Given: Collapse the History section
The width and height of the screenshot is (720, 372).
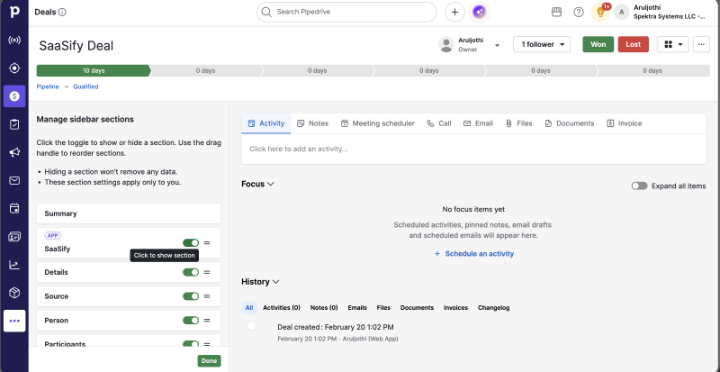Looking at the screenshot, I should 276,282.
